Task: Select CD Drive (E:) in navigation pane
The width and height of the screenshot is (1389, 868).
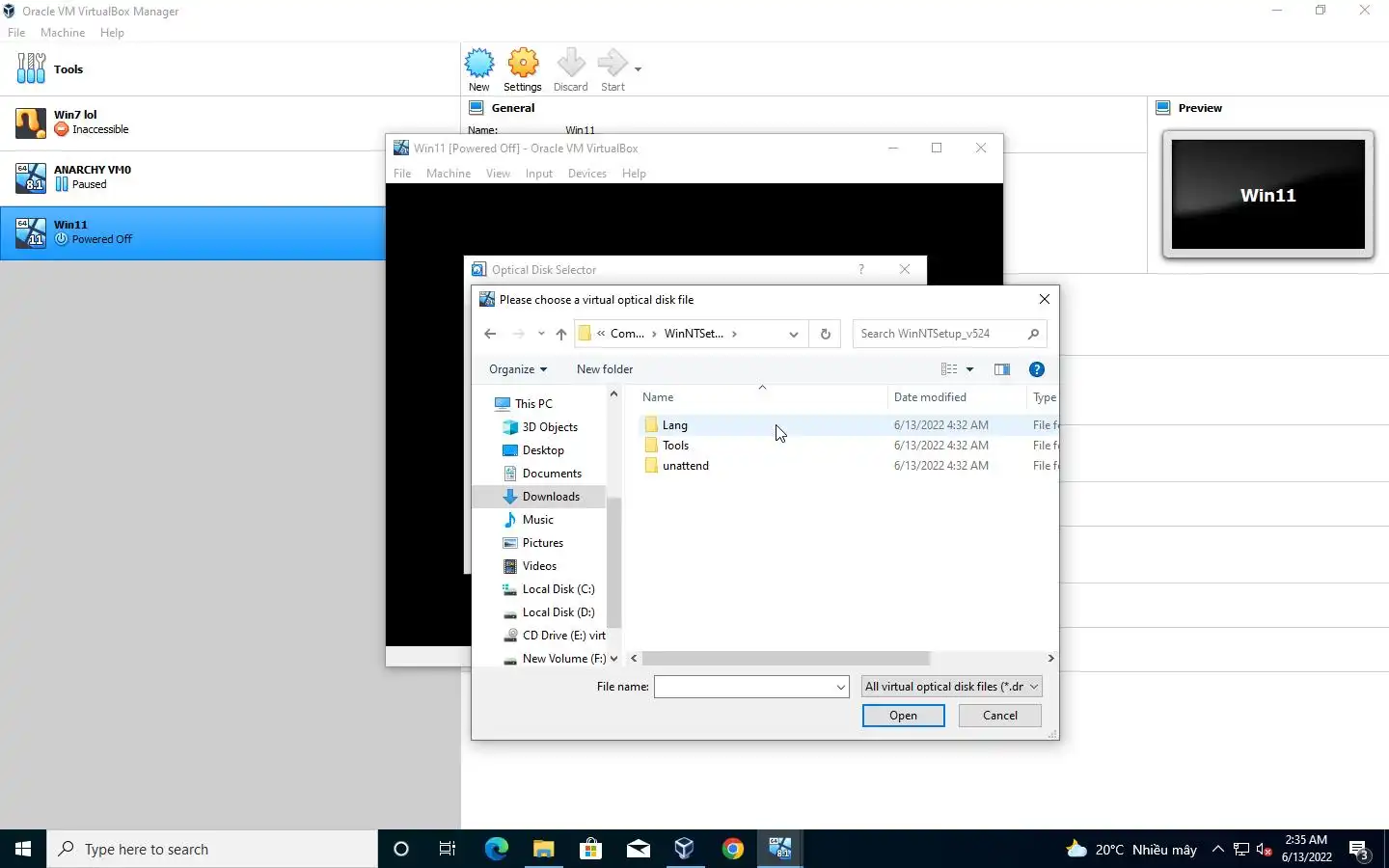Action: click(x=563, y=636)
